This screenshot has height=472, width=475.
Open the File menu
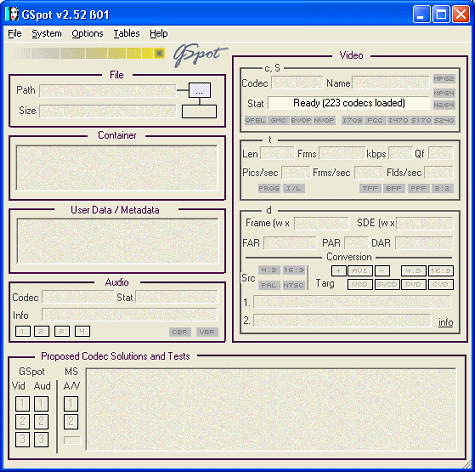[15, 34]
